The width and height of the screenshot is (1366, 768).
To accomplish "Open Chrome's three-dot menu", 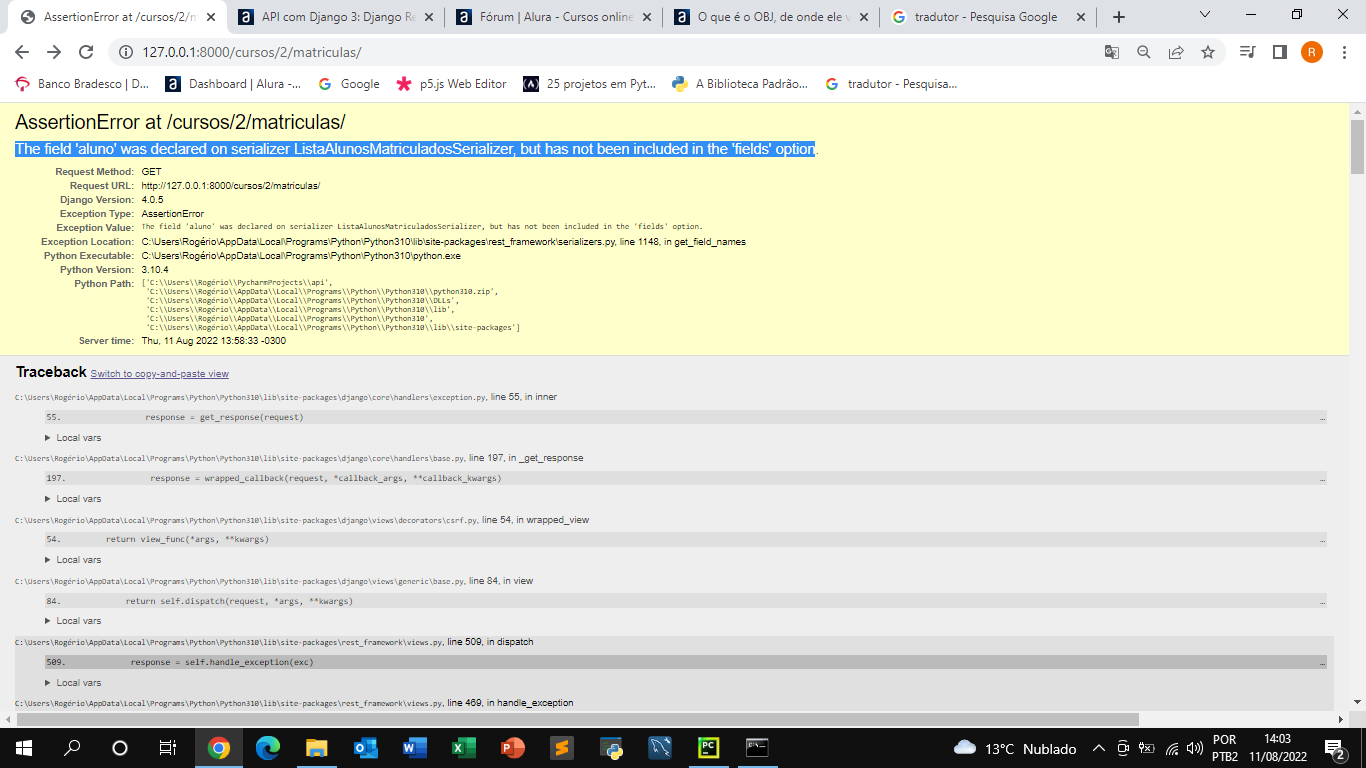I will 1344,52.
